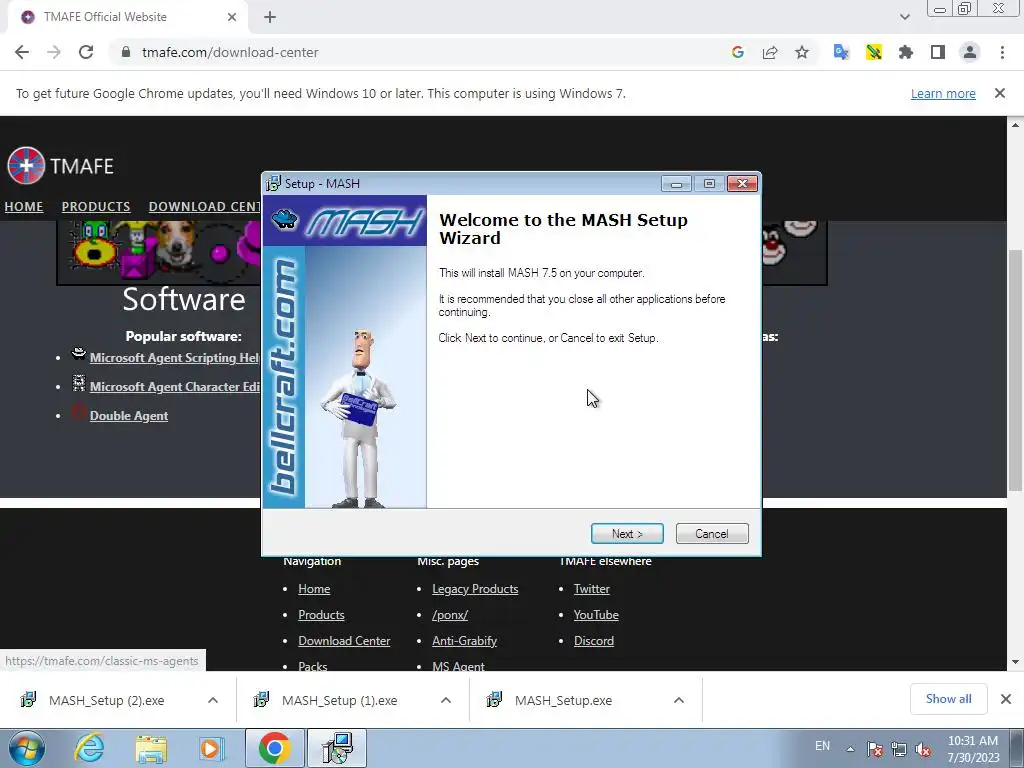Cancel the MASH Setup wizard
The image size is (1024, 768).
[x=712, y=534]
